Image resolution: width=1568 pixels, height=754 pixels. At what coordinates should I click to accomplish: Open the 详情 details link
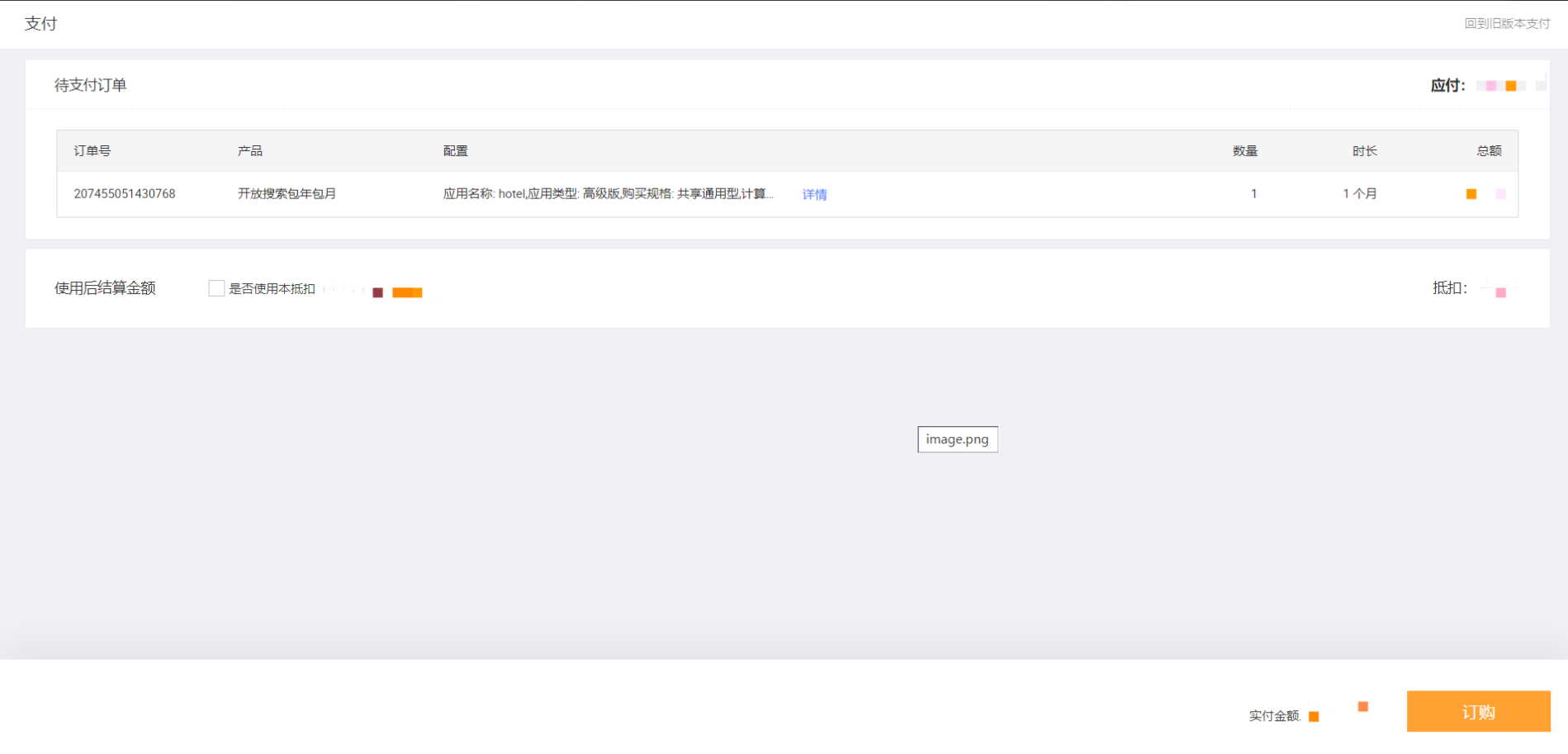[814, 194]
